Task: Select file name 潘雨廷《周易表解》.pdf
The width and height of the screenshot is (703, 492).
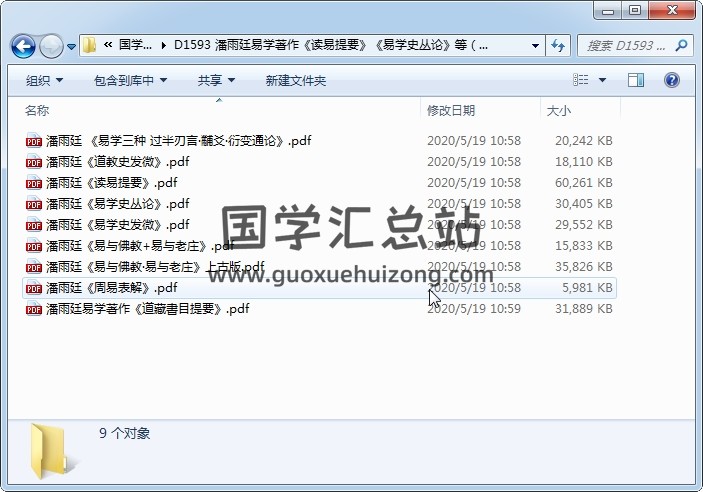Action: point(112,288)
